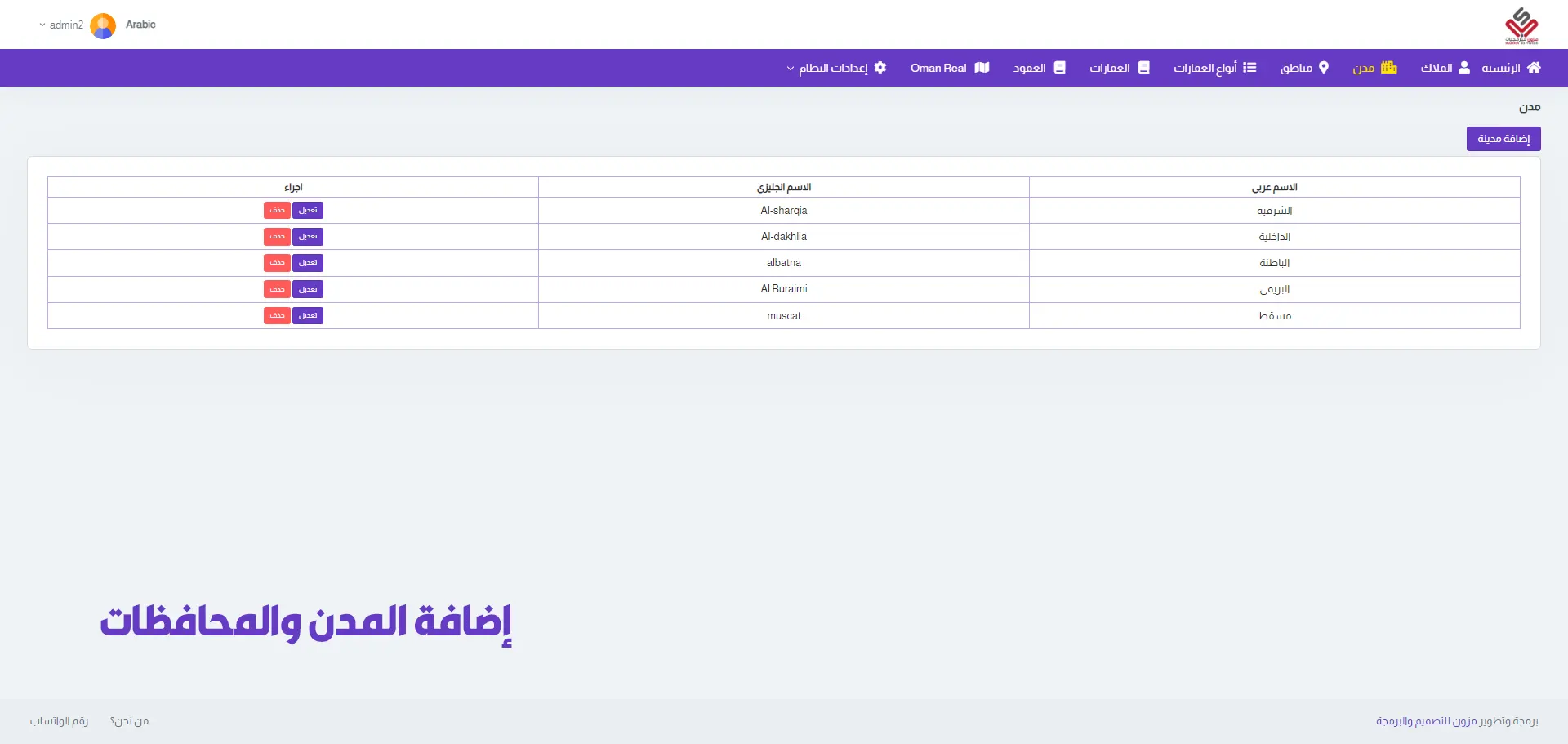
Task: Click the company logo at top
Action: (x=1521, y=25)
